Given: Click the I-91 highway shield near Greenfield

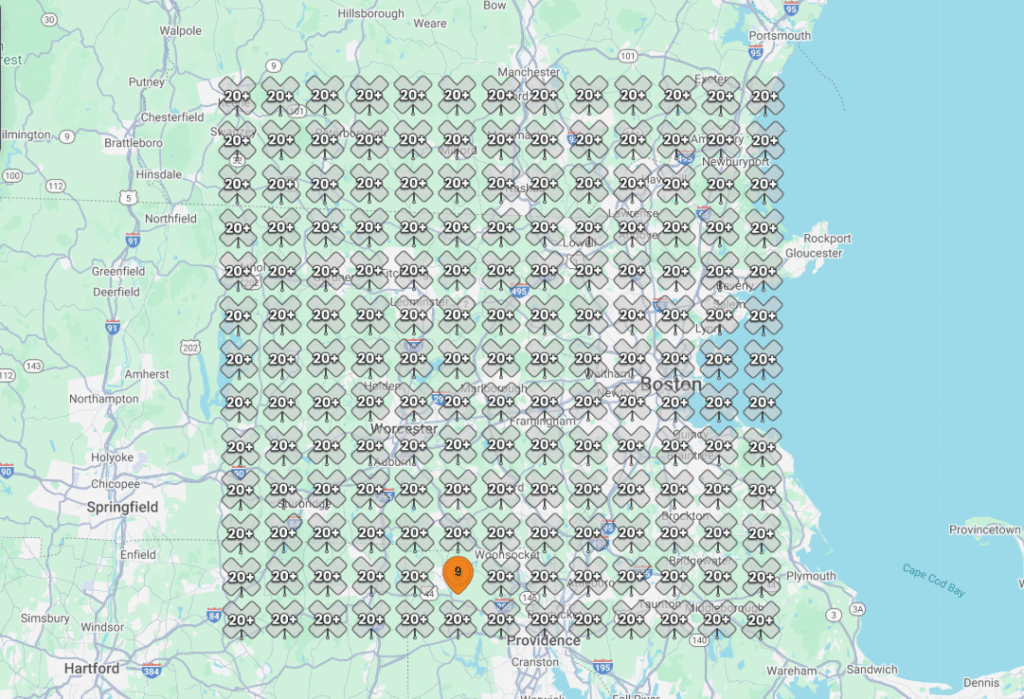Looking at the screenshot, I should tap(112, 327).
